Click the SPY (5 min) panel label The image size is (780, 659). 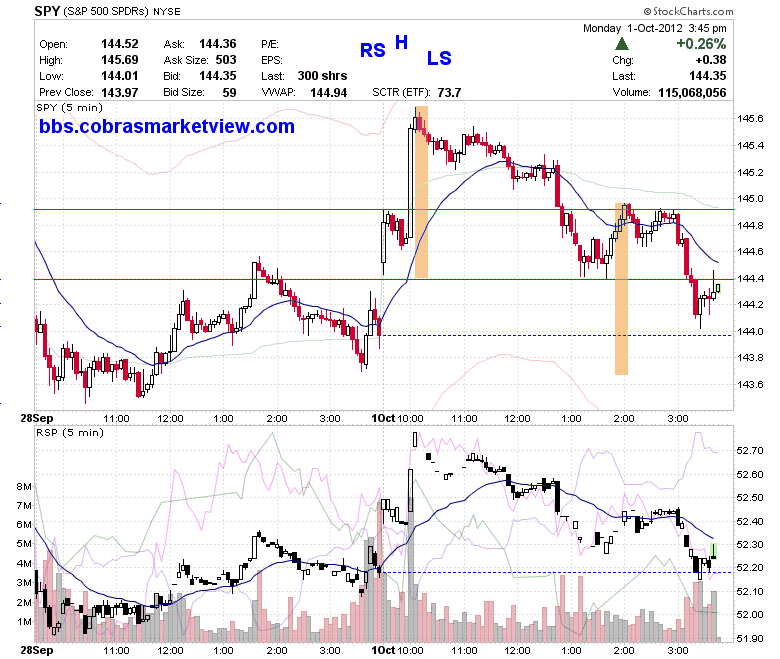pos(70,107)
